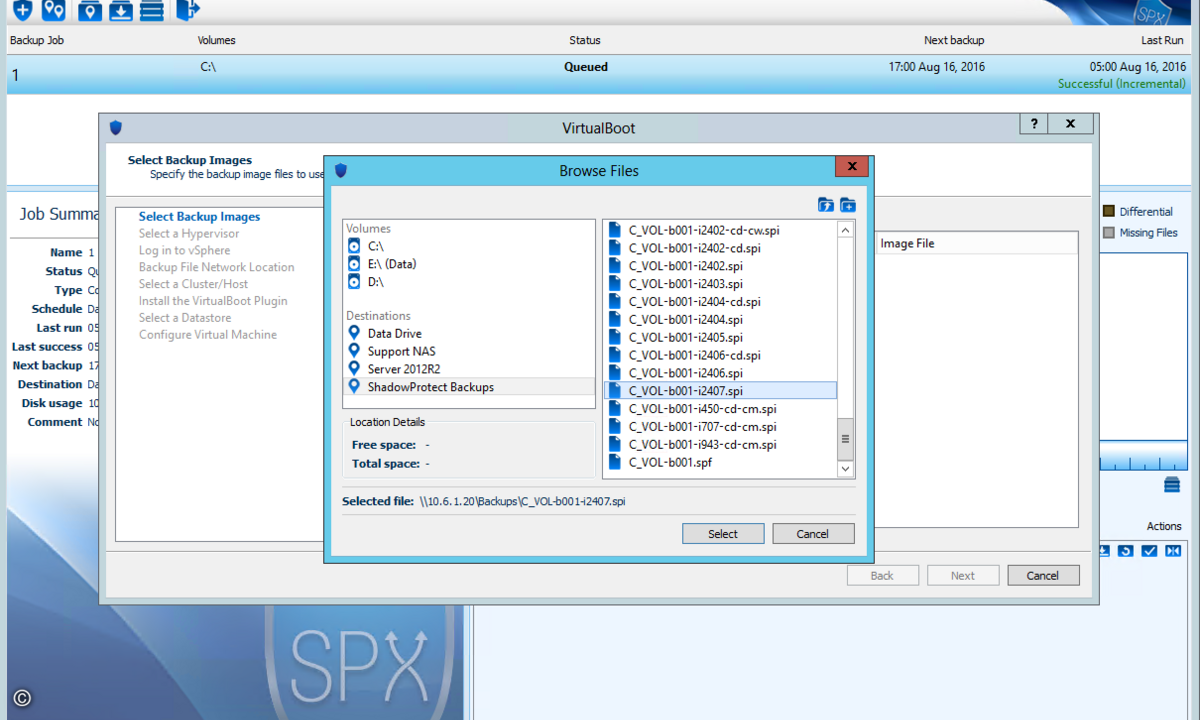The width and height of the screenshot is (1200, 720).
Task: Go to Configure Virtual Machine step
Action: (x=208, y=335)
